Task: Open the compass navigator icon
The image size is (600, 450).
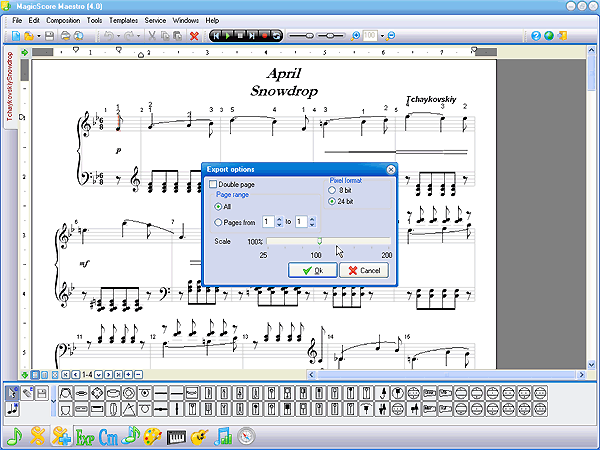Action: (x=246, y=437)
